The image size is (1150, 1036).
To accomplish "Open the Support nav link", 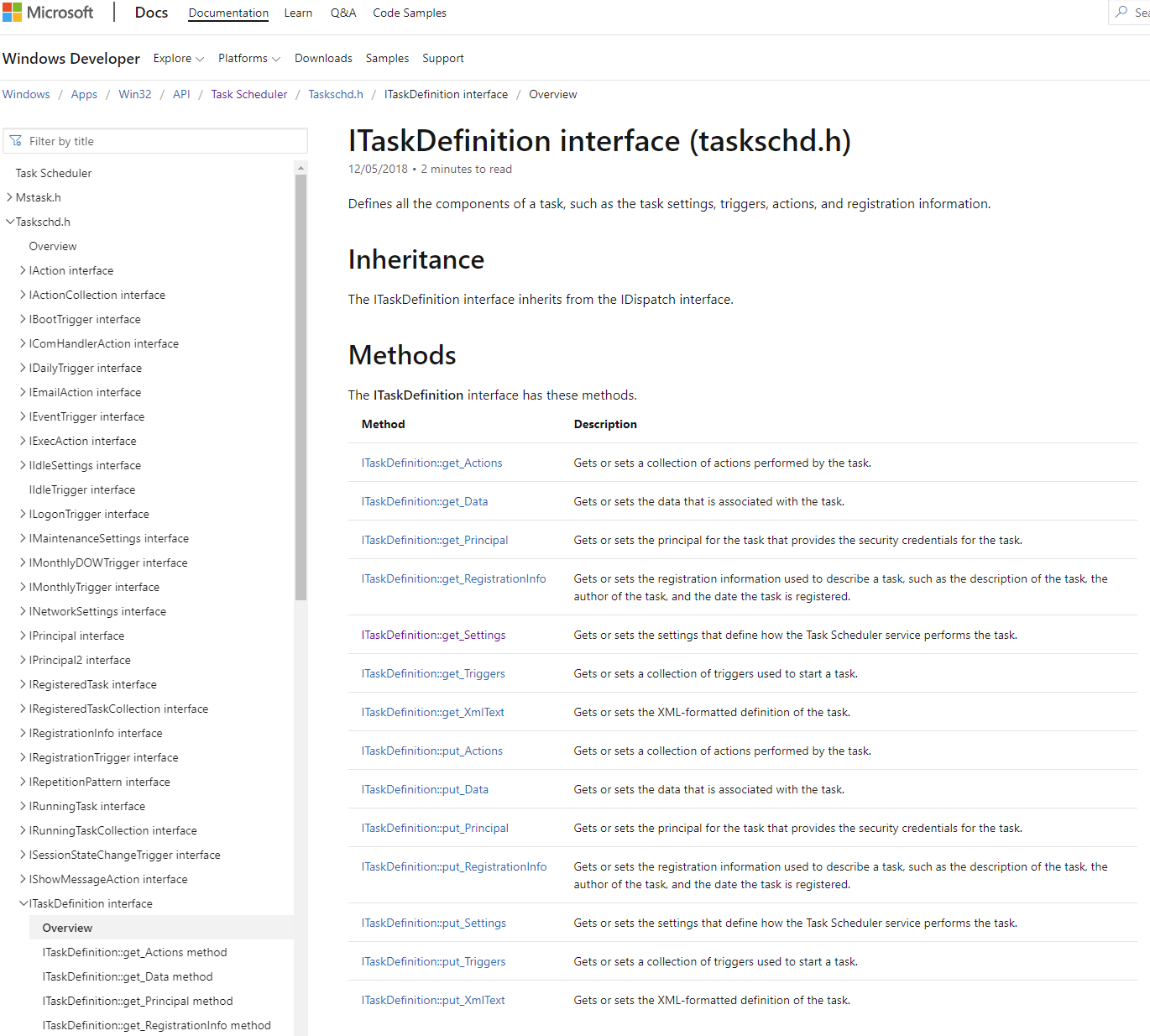I will point(443,58).
